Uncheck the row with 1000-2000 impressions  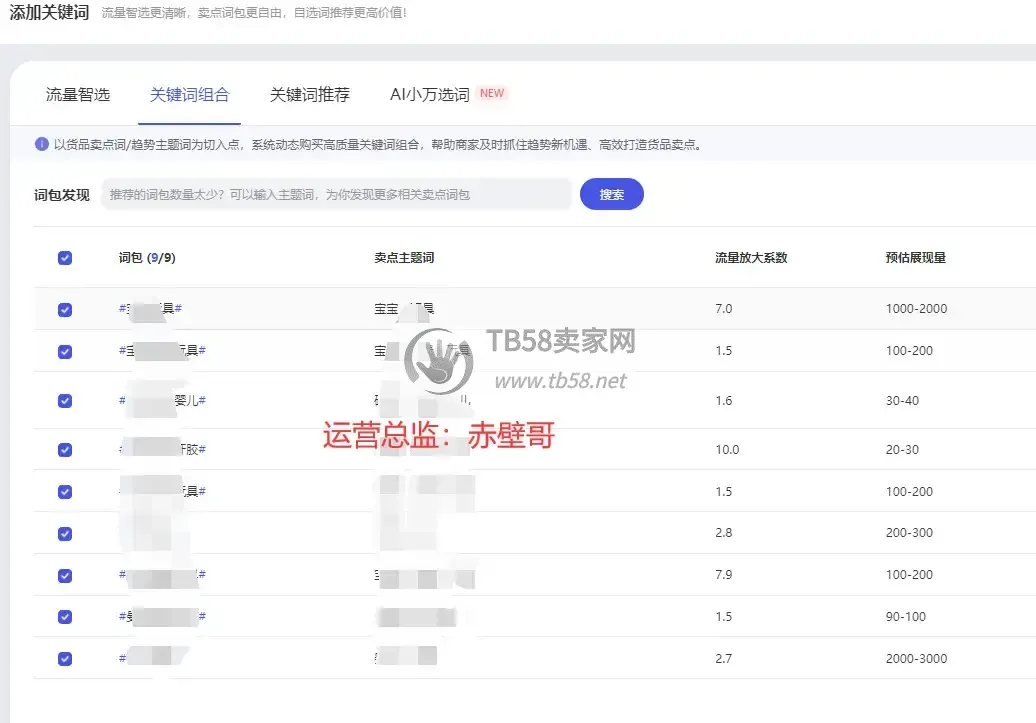[65, 309]
